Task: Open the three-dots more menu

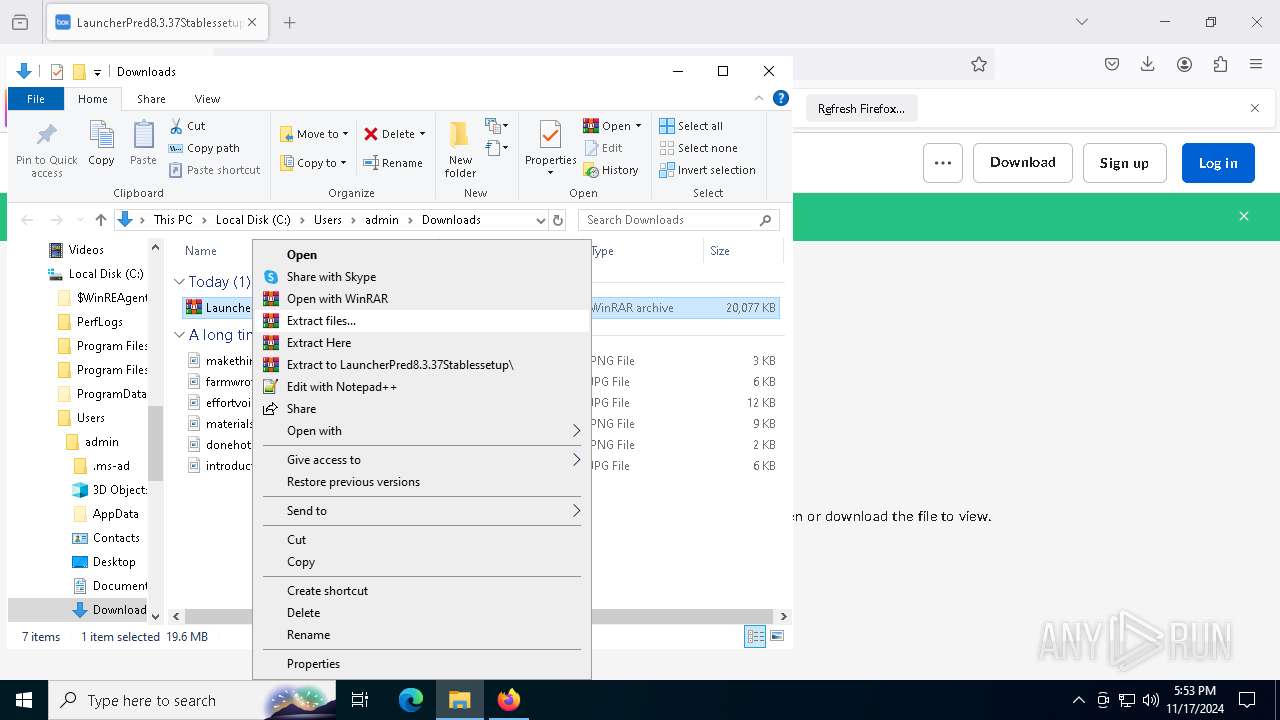Action: [x=942, y=163]
